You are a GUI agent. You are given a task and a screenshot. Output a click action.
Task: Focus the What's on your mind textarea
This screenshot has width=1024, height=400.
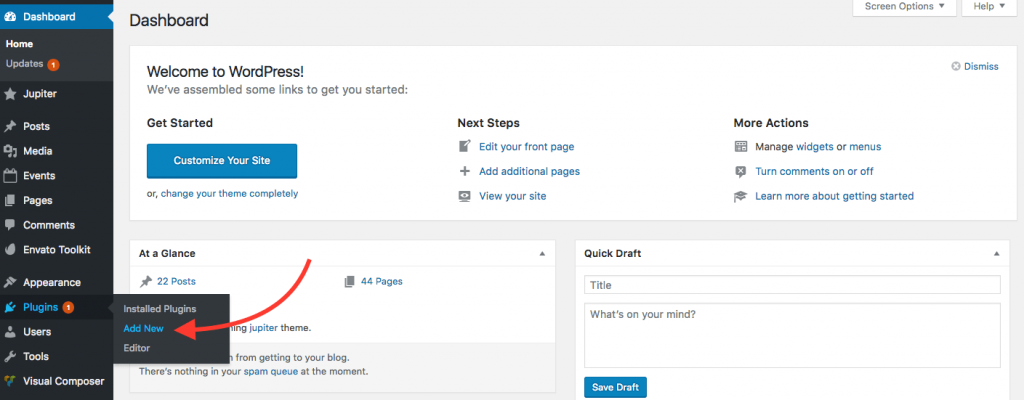point(792,335)
